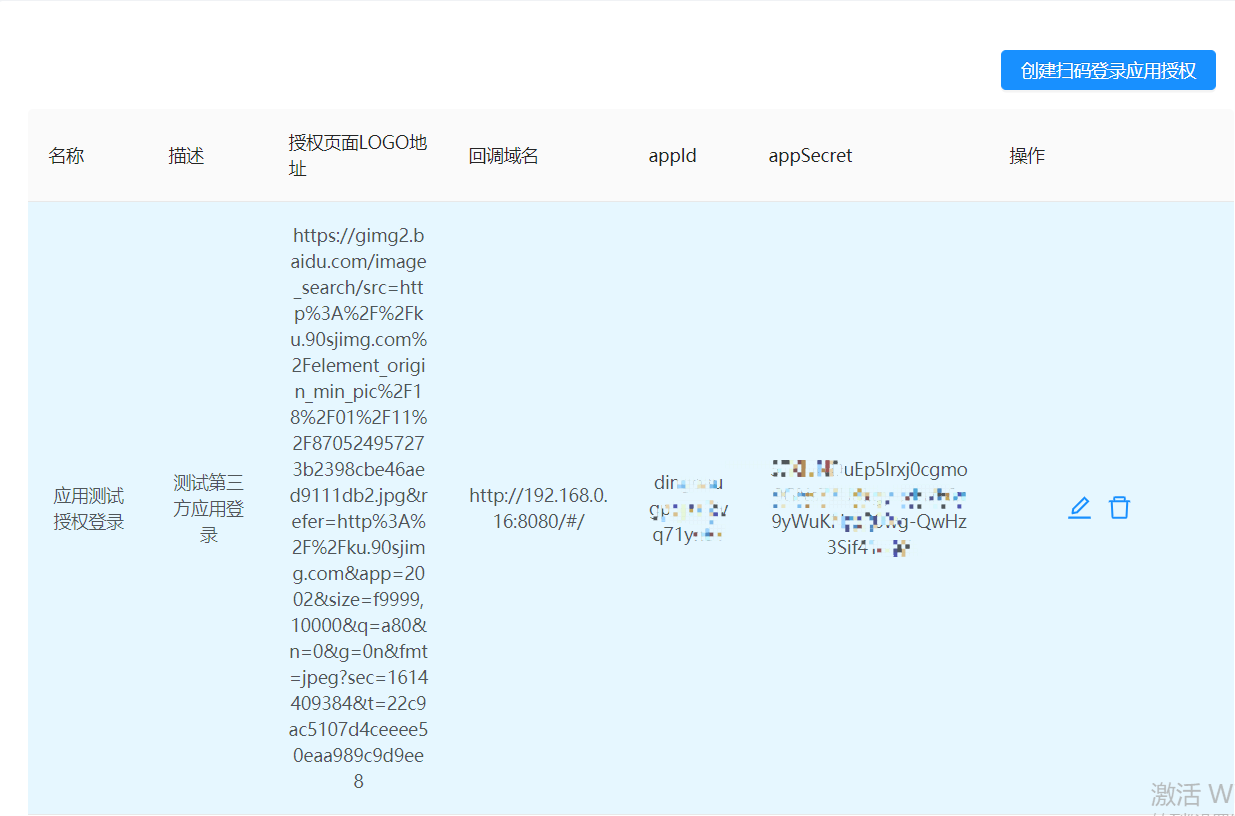Viewport: 1235px width, 816px height.
Task: Select the name cell 应用测试授权登录
Action: 88,507
